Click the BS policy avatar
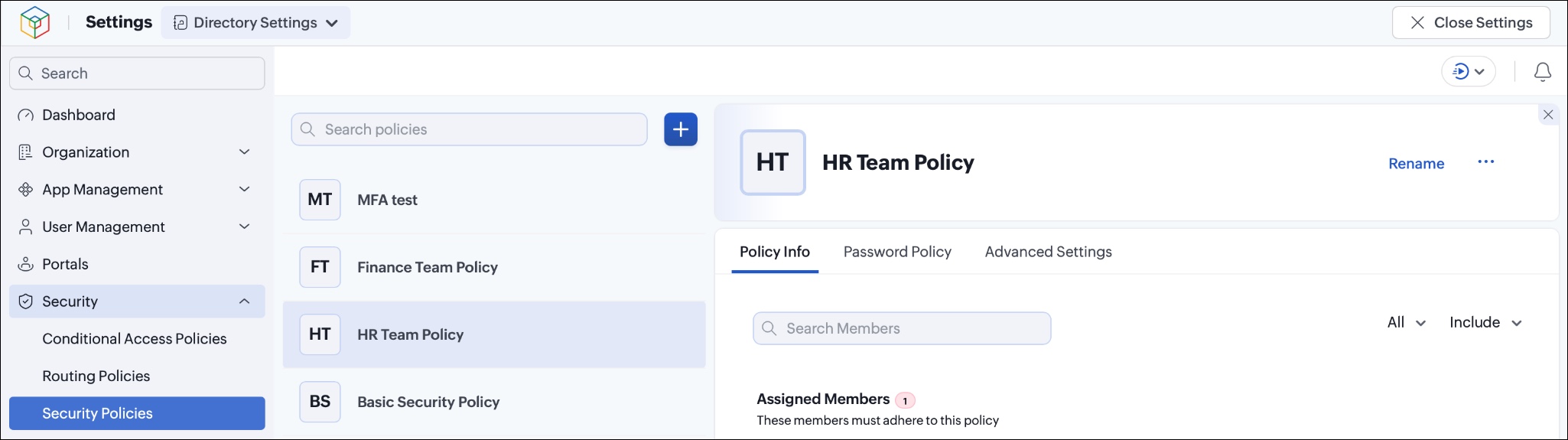The width and height of the screenshot is (1568, 440). point(320,402)
